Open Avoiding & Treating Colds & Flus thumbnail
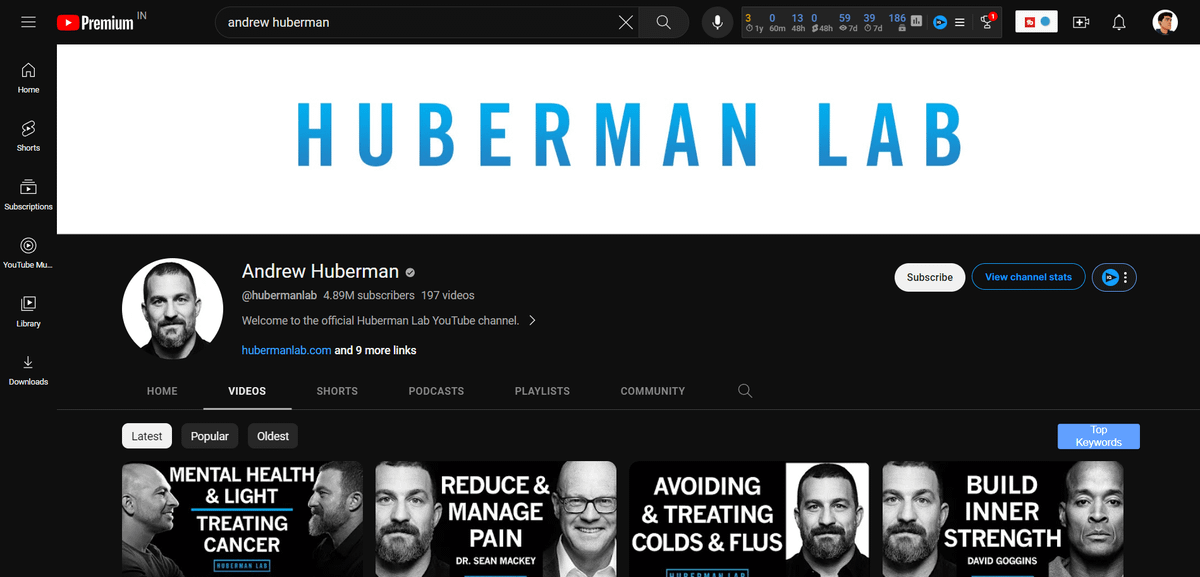 749,519
